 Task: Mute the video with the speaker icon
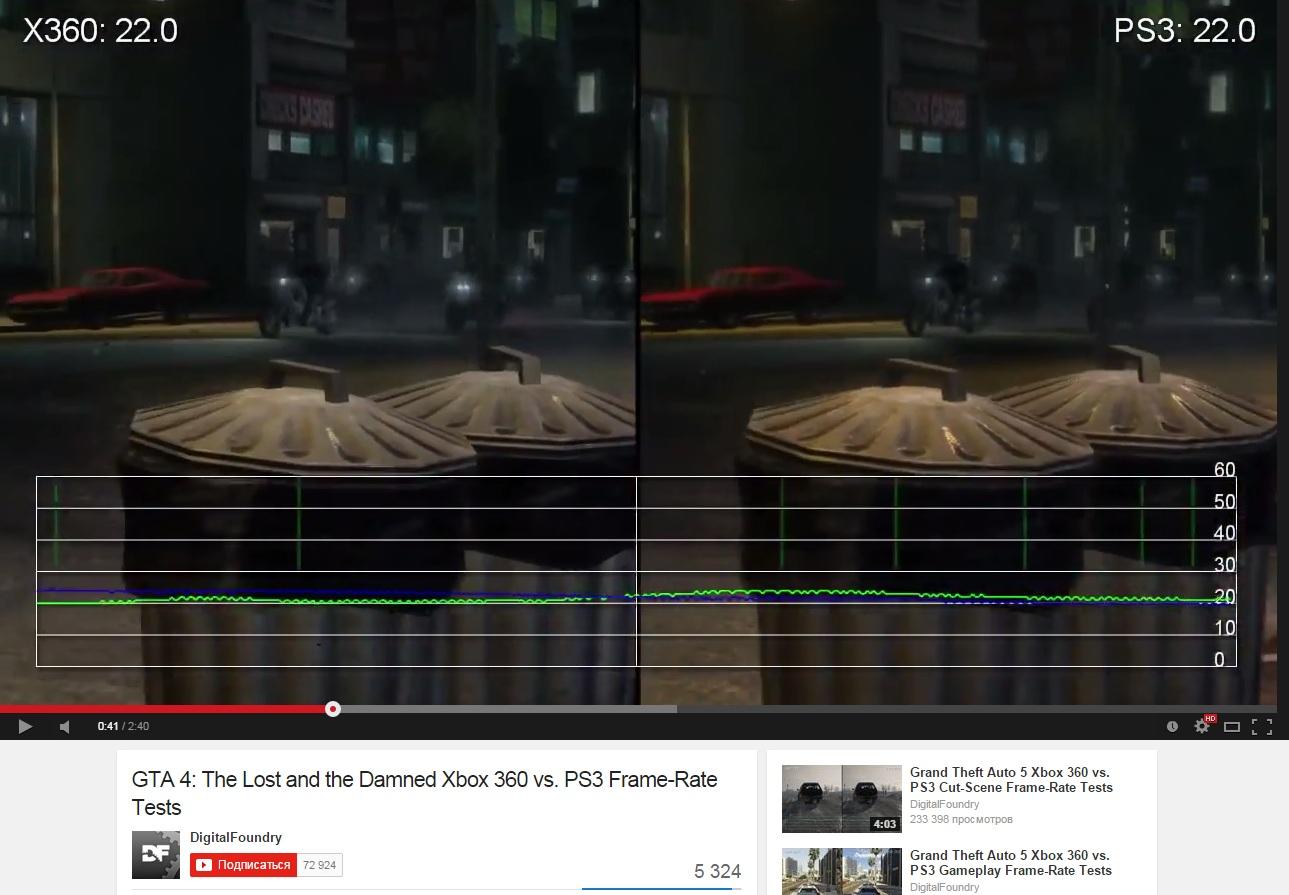coord(65,726)
